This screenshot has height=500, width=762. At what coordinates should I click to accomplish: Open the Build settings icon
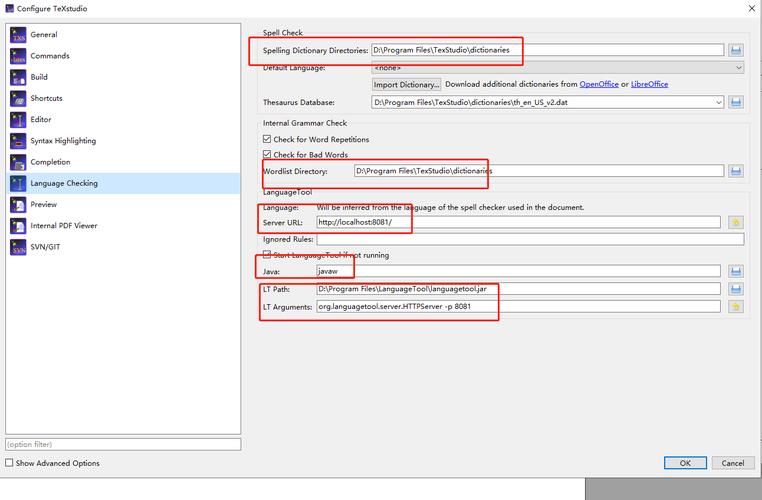[x=18, y=77]
